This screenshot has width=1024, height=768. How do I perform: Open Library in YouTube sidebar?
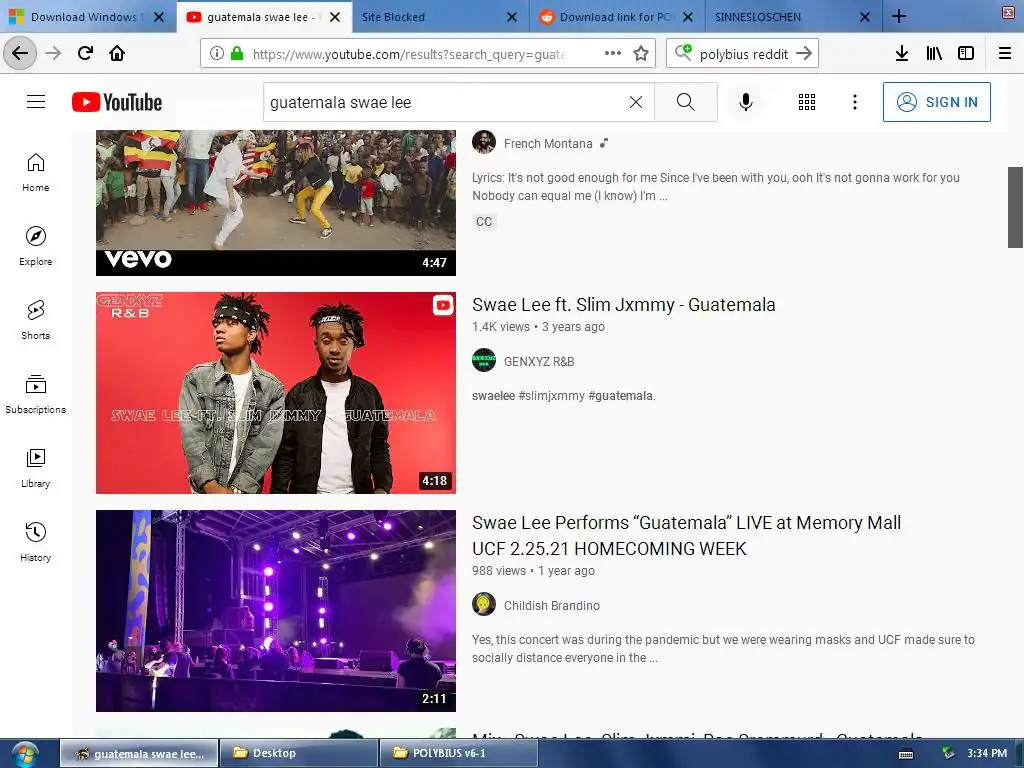(x=35, y=468)
